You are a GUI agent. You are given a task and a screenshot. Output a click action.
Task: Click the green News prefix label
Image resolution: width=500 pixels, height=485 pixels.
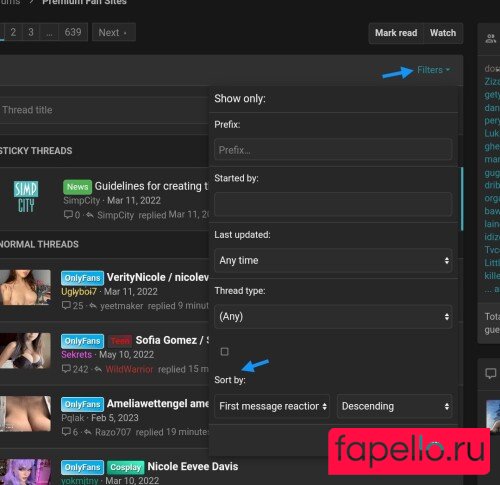[x=77, y=187]
